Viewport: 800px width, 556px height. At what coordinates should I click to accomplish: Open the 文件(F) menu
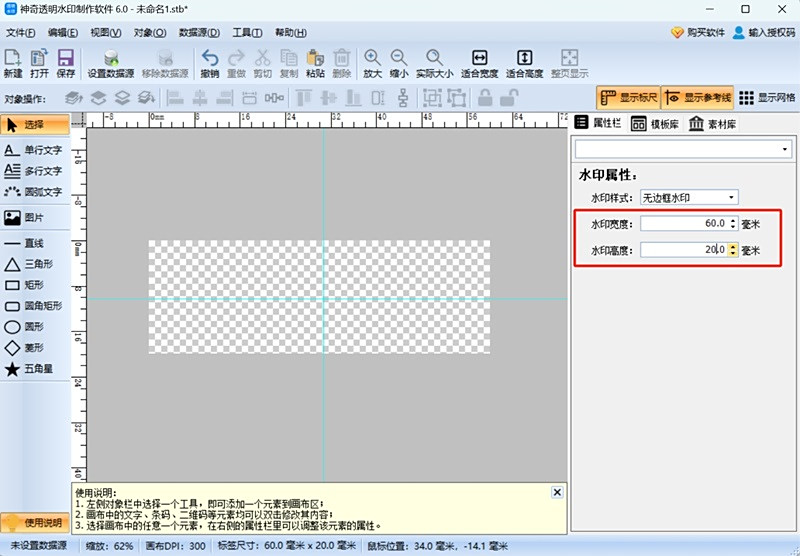pos(20,33)
